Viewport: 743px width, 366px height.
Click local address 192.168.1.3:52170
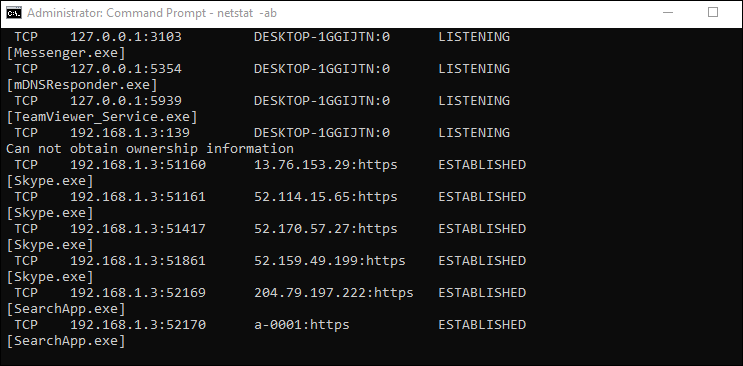click(x=138, y=325)
